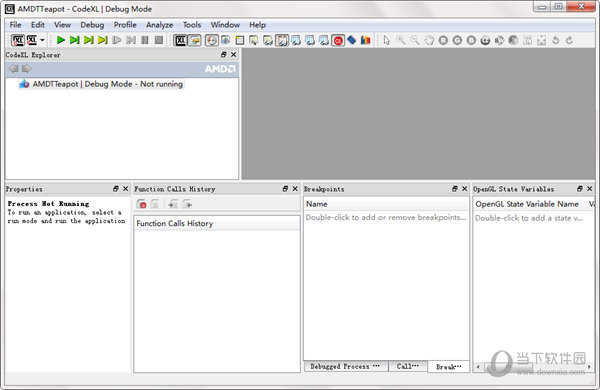Click the second XL icon beside dropdown arrow

click(x=32, y=40)
